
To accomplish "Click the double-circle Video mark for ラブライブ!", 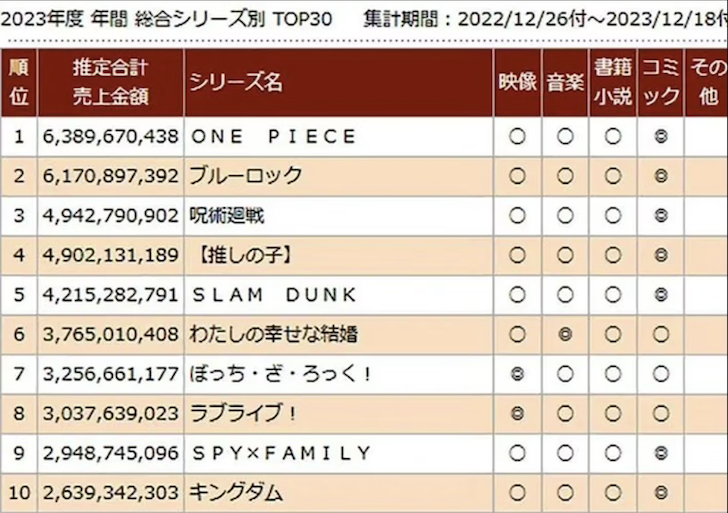I will click(x=517, y=413).
